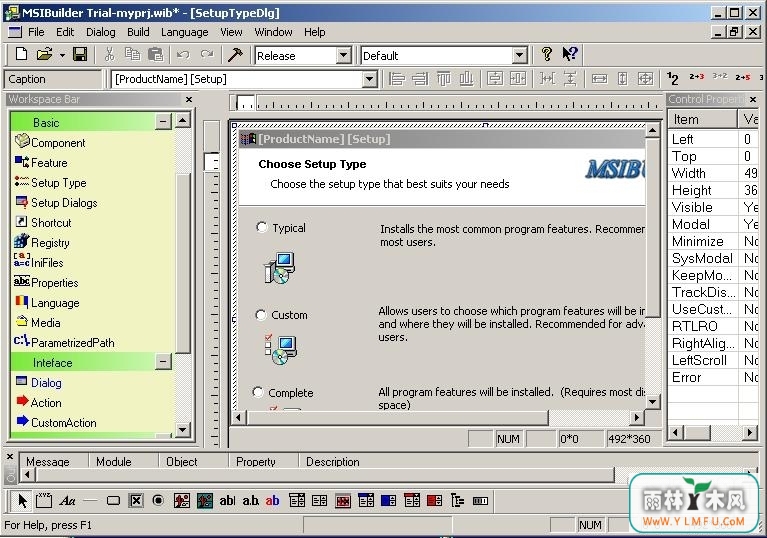The width and height of the screenshot is (767, 538).
Task: Click the Redo arrow icon
Action: [x=207, y=55]
